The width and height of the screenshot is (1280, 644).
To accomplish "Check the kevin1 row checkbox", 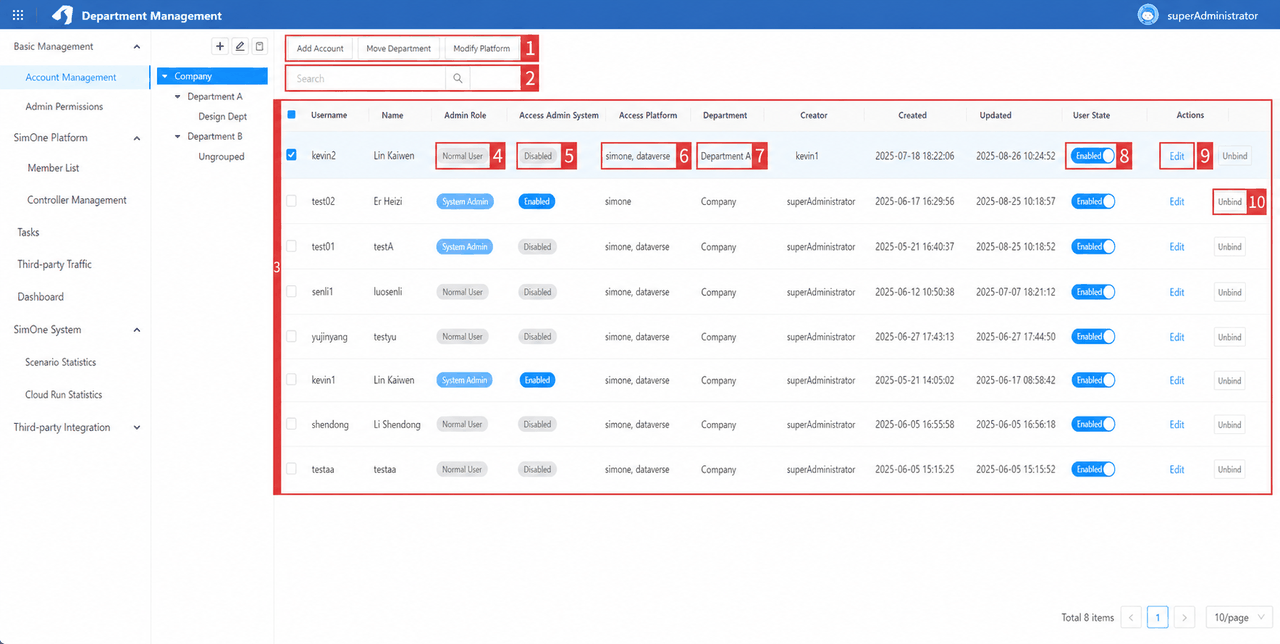I will (x=291, y=380).
